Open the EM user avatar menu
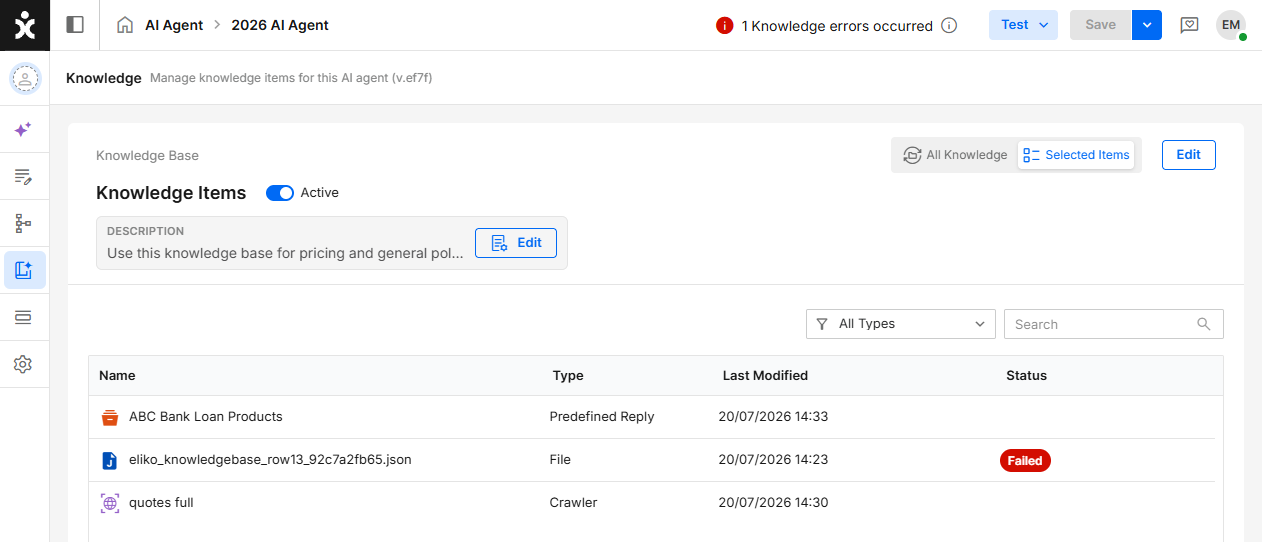Screen dimensions: 1262x542 pos(1231,25)
